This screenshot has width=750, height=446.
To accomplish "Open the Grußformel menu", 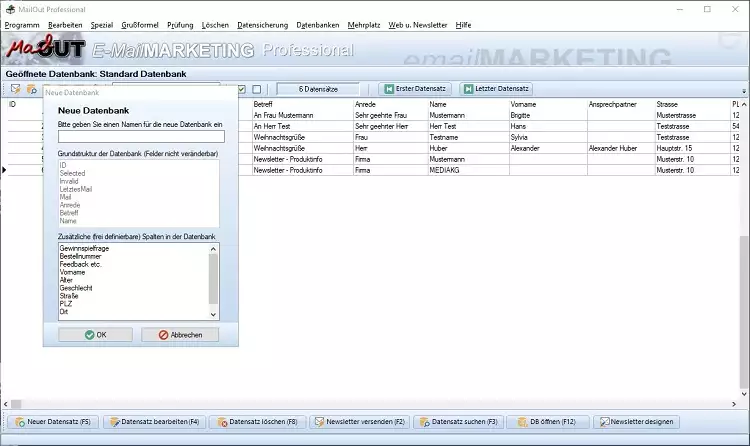I will pos(139,24).
